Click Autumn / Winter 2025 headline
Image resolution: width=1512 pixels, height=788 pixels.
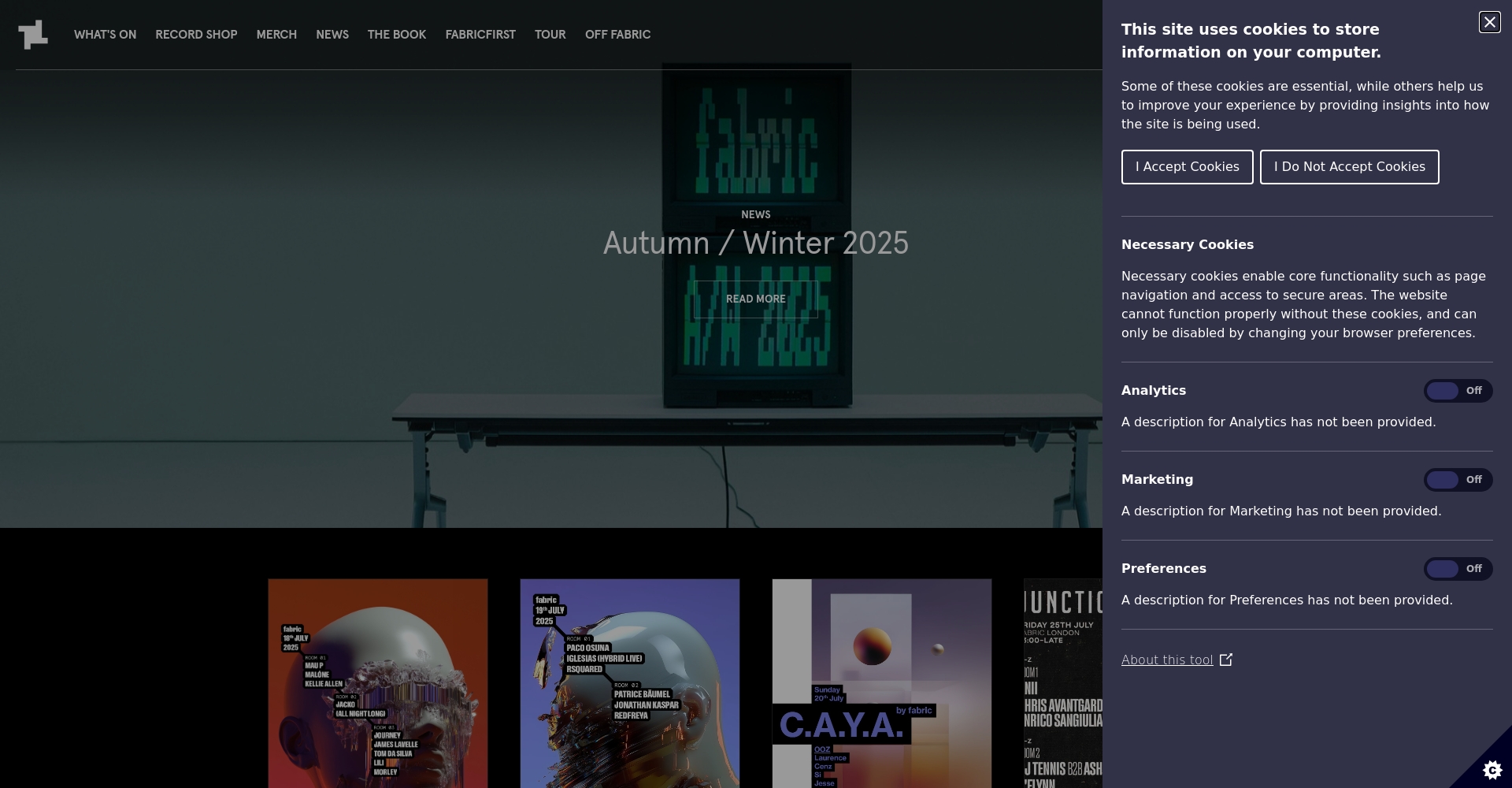tap(756, 243)
